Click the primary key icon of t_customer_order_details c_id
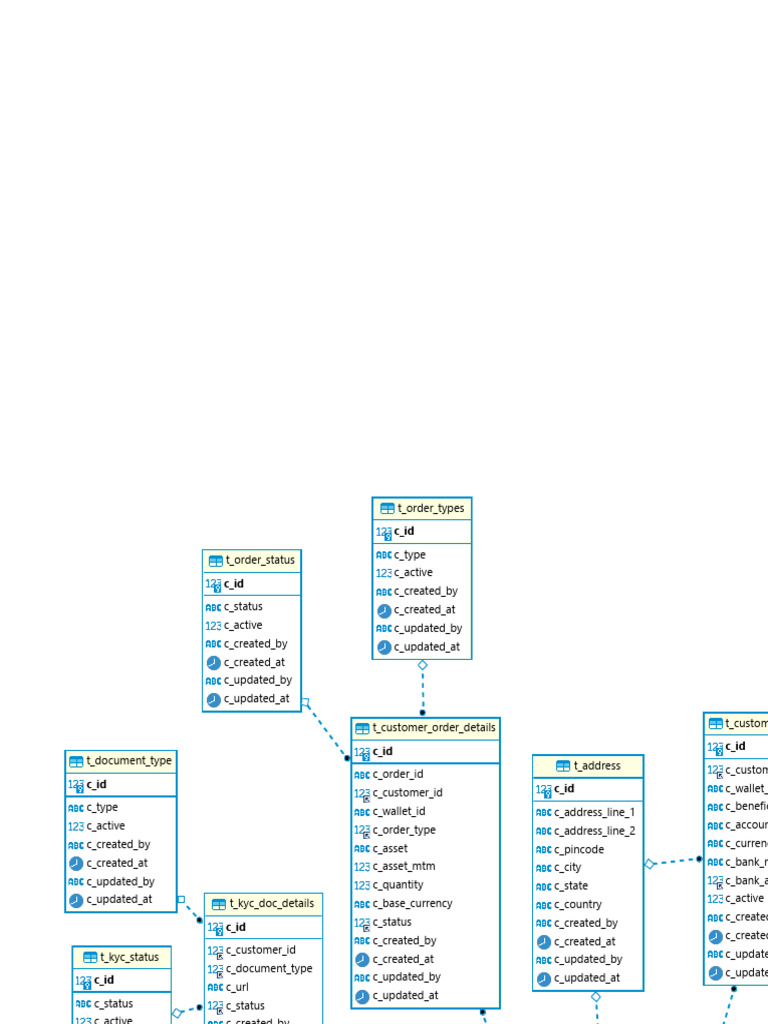Viewport: 768px width, 1024px height. (x=362, y=753)
